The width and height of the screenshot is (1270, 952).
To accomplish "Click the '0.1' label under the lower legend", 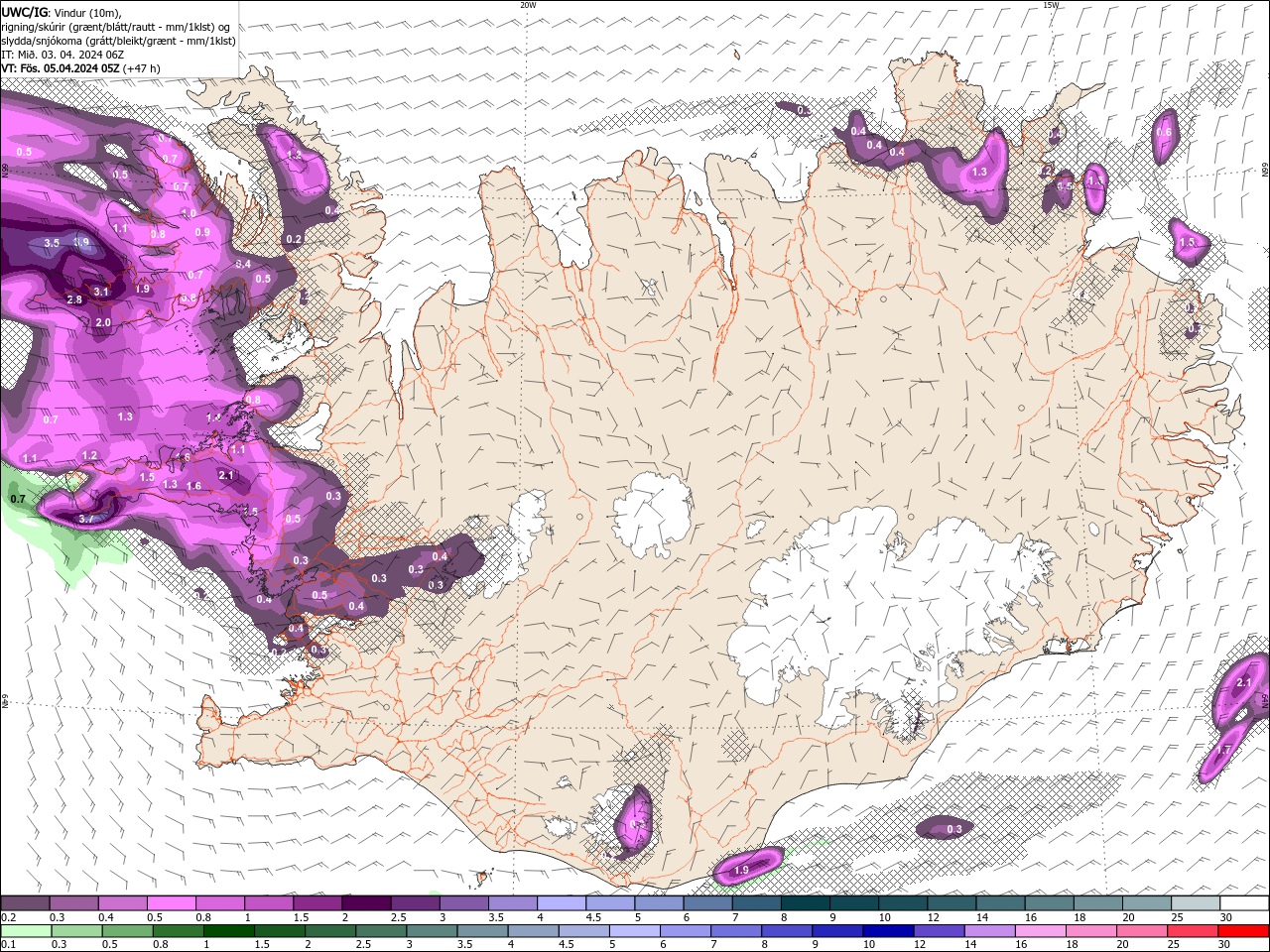I will (8, 945).
